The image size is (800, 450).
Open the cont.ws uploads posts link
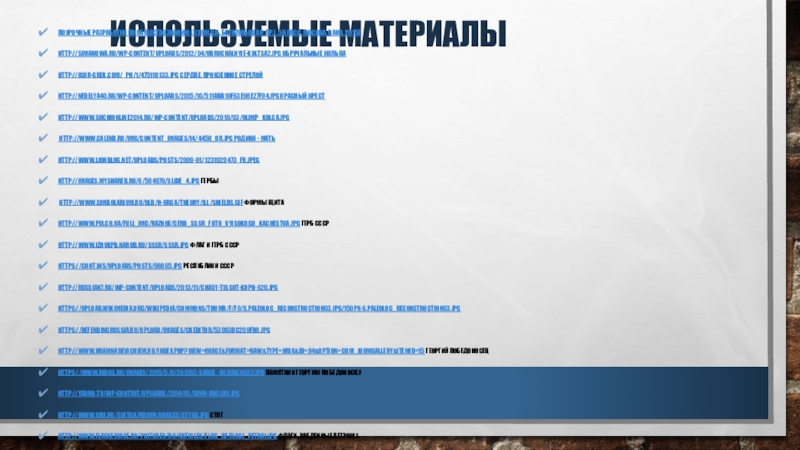pyautogui.click(x=120, y=266)
